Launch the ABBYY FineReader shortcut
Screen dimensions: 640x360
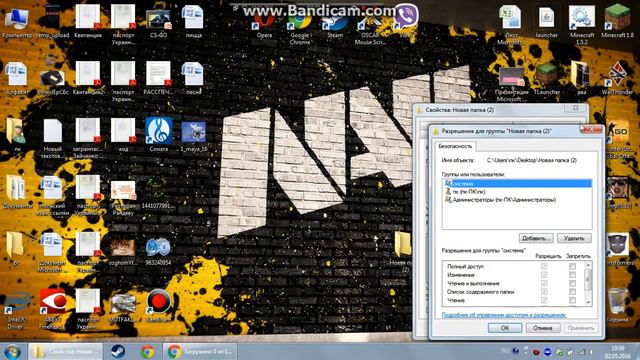click(x=52, y=309)
